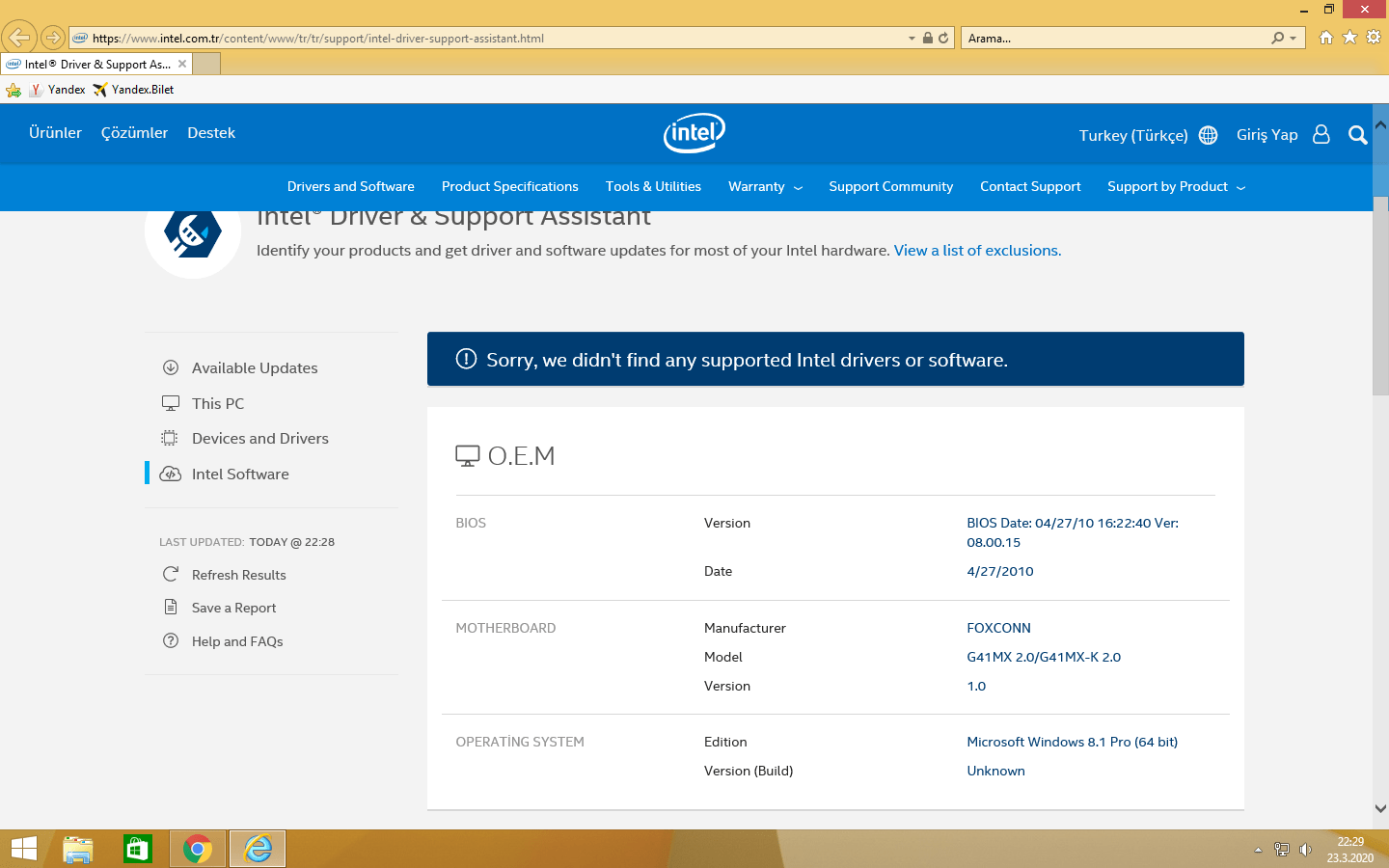The height and width of the screenshot is (868, 1389).
Task: Show hidden tray icons arrow
Action: click(x=1258, y=850)
